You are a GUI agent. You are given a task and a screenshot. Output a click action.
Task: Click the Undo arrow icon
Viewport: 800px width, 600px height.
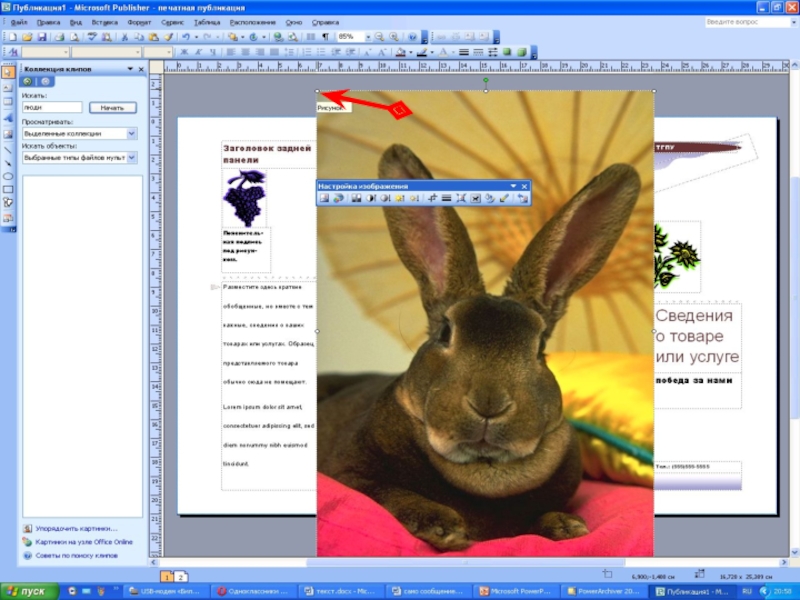pyautogui.click(x=186, y=37)
